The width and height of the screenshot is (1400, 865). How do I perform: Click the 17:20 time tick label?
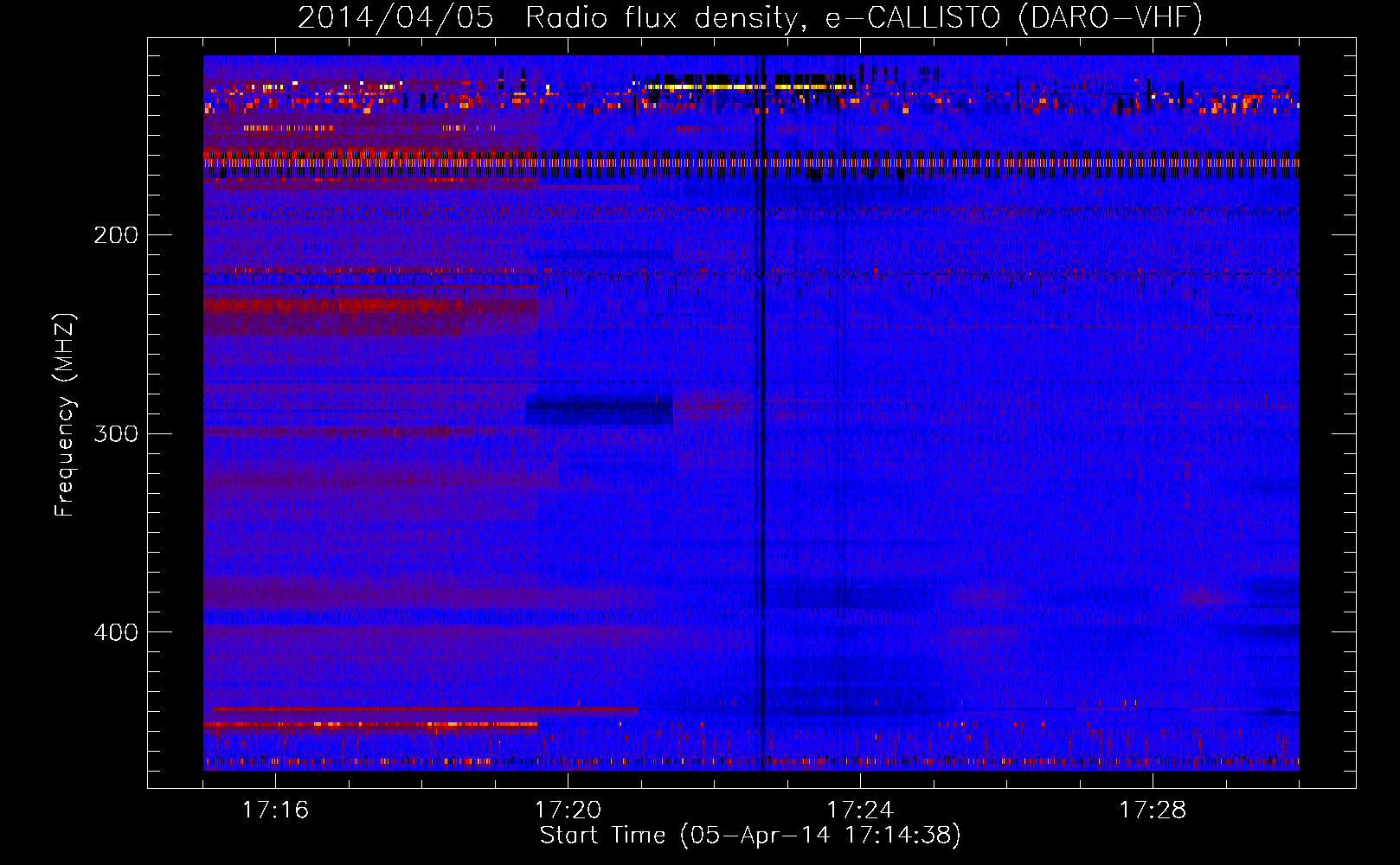click(x=568, y=810)
